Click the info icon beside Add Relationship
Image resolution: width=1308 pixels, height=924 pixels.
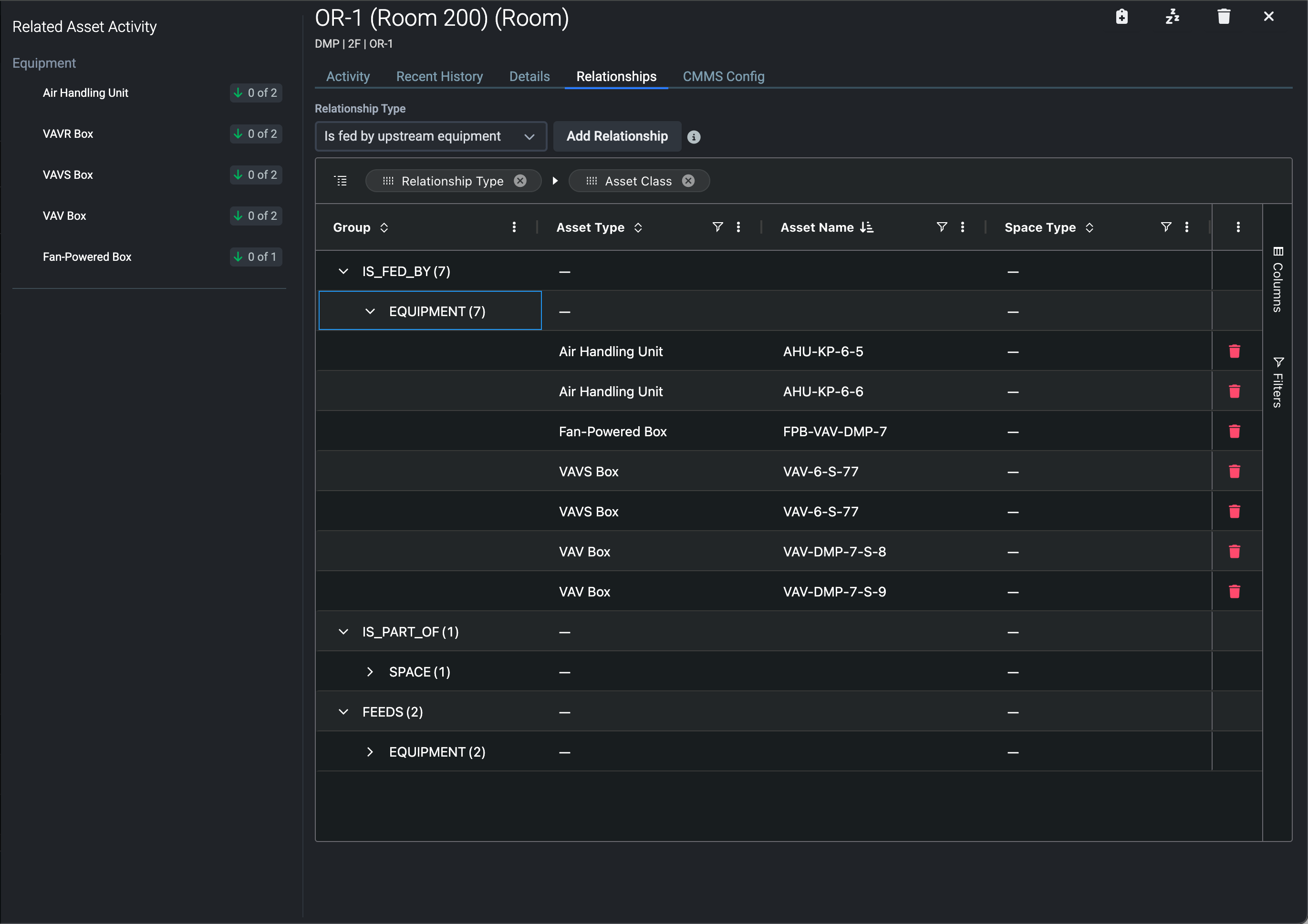693,137
